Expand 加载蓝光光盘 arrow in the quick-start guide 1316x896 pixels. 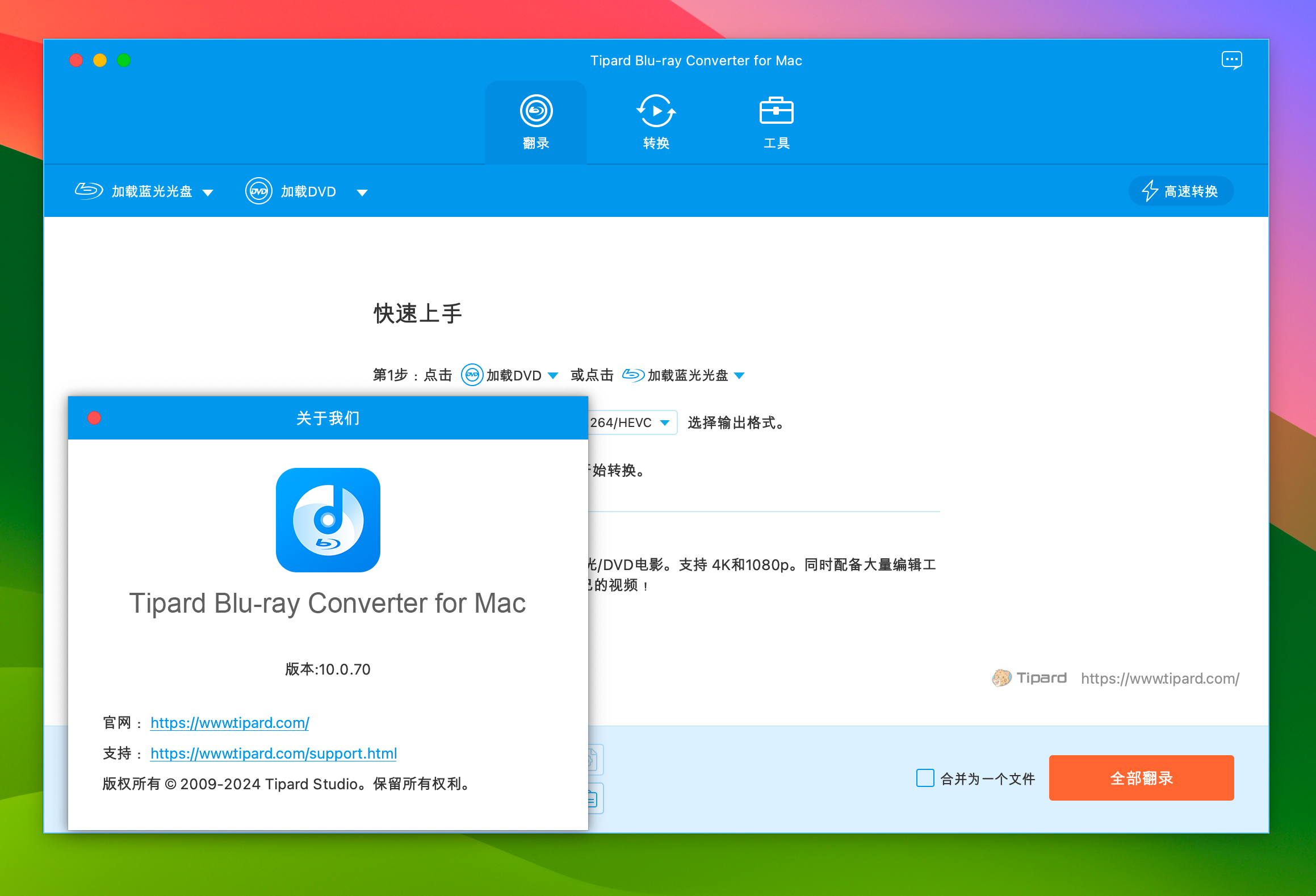click(x=739, y=375)
